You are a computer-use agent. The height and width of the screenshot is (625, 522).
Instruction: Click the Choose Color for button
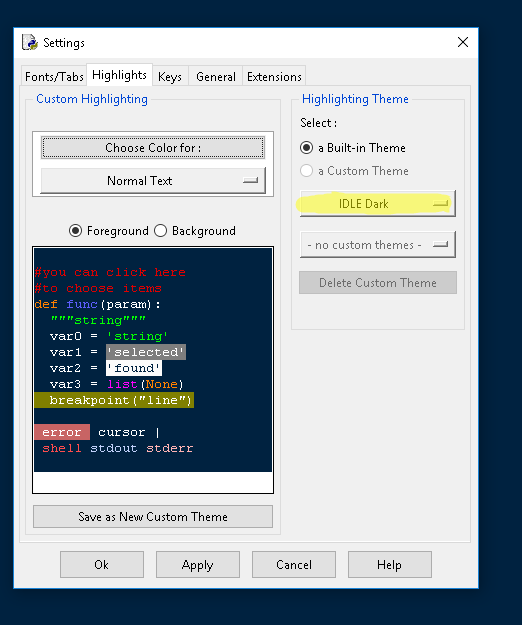point(153,148)
